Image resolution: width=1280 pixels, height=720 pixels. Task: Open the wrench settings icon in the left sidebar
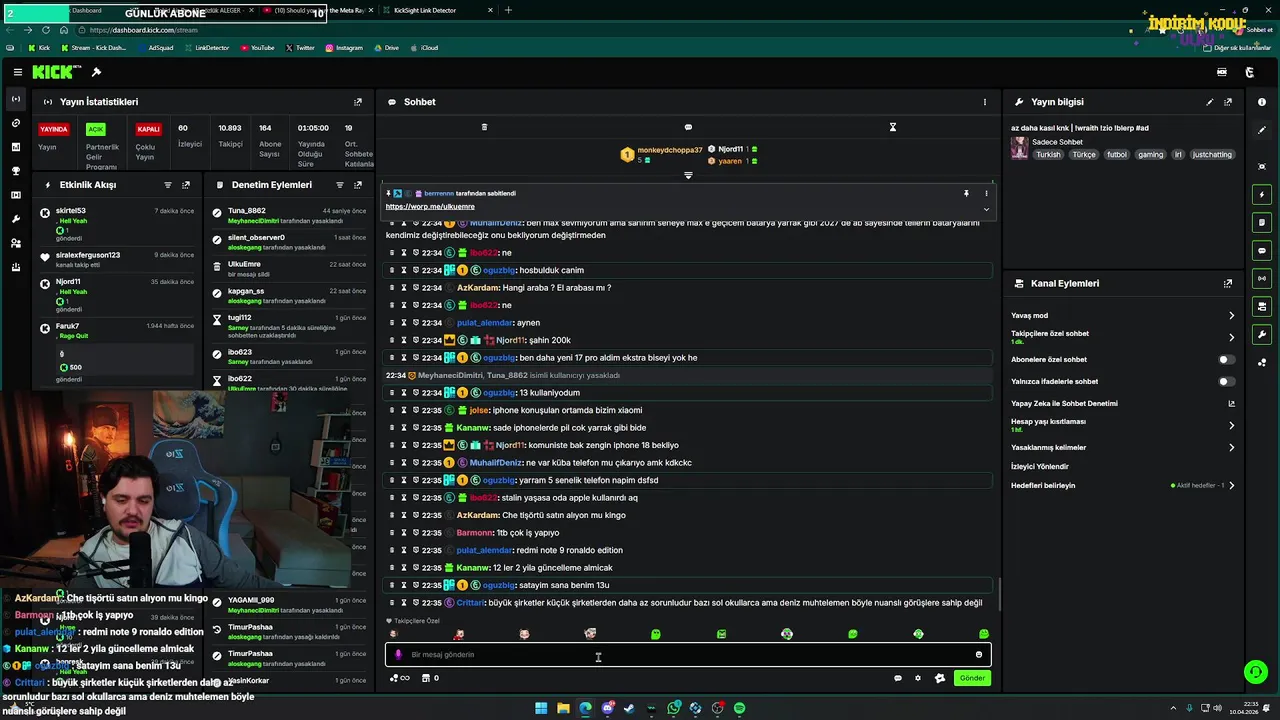pyautogui.click(x=15, y=219)
